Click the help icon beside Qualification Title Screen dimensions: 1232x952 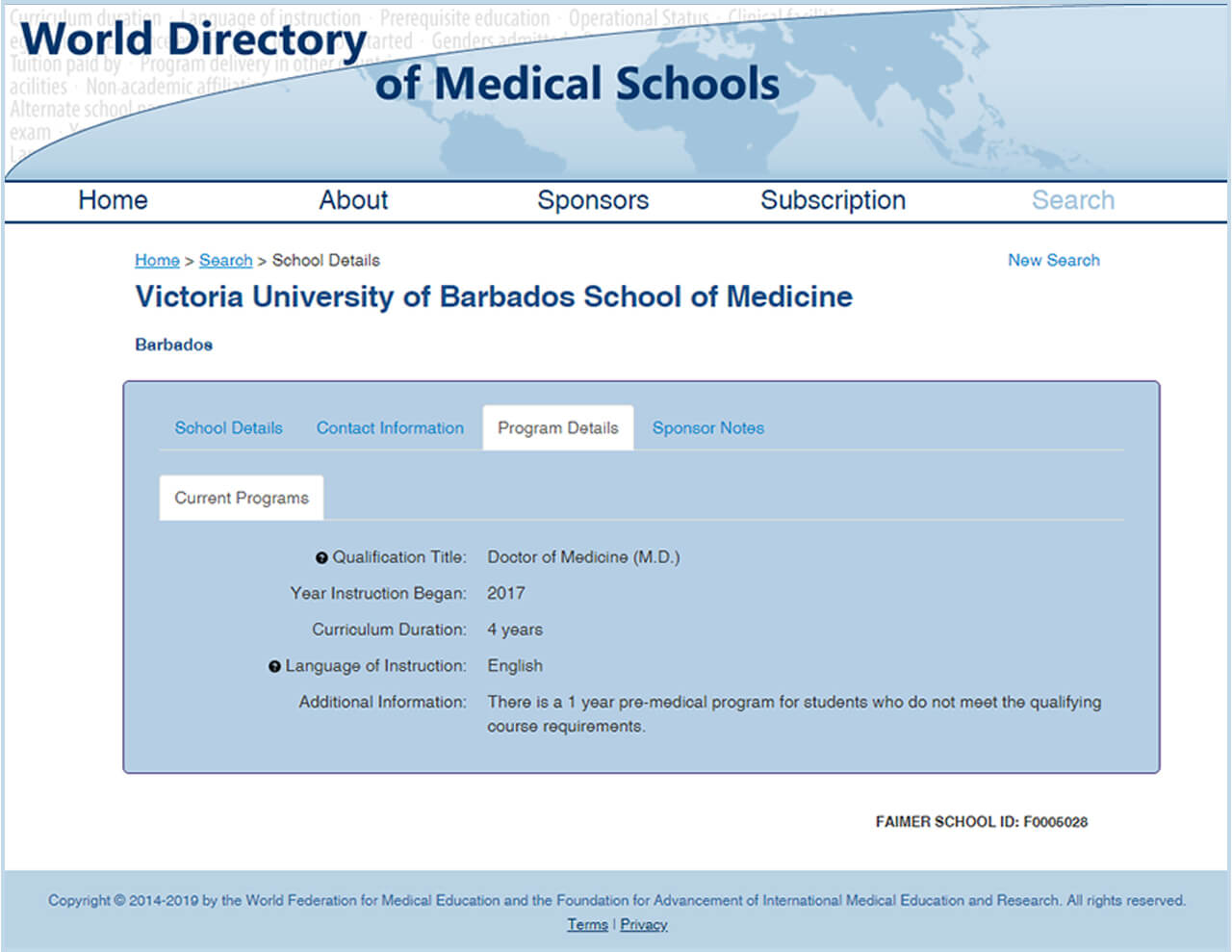[x=321, y=558]
